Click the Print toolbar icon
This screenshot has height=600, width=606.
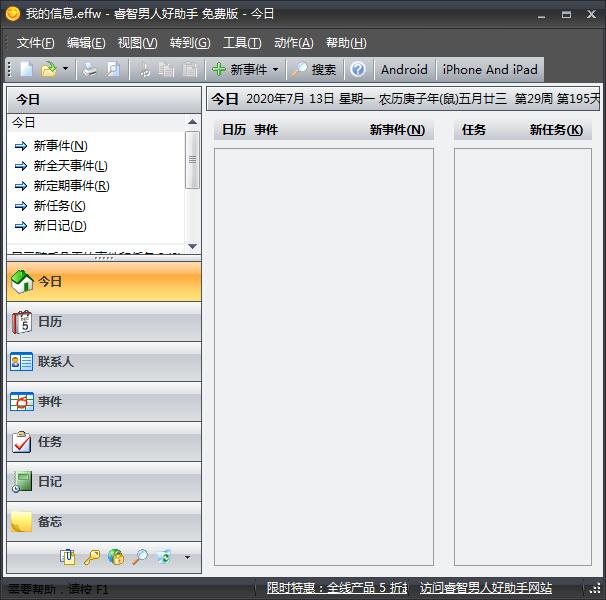(x=90, y=70)
